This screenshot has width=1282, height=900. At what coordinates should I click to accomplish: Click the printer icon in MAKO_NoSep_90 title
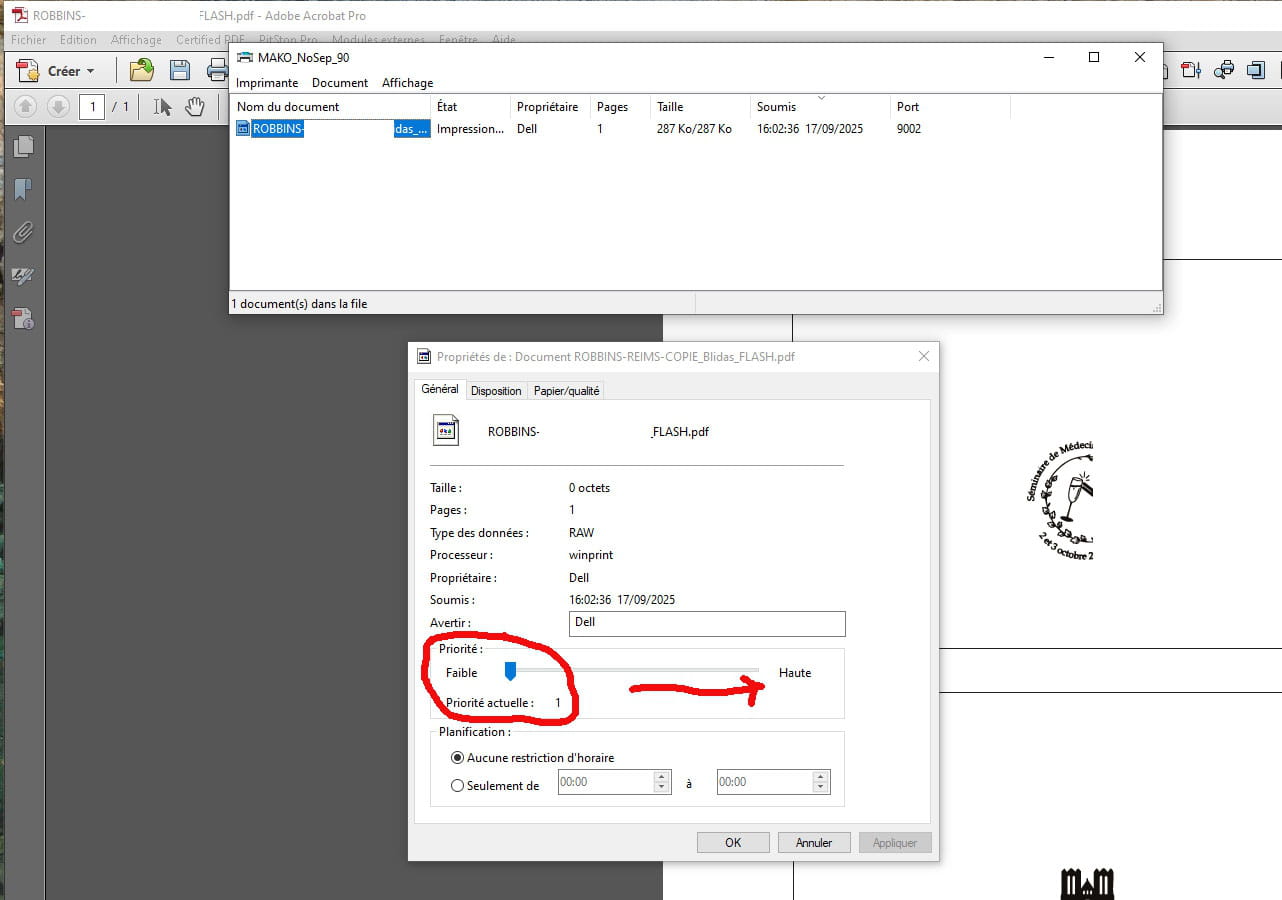tap(245, 57)
